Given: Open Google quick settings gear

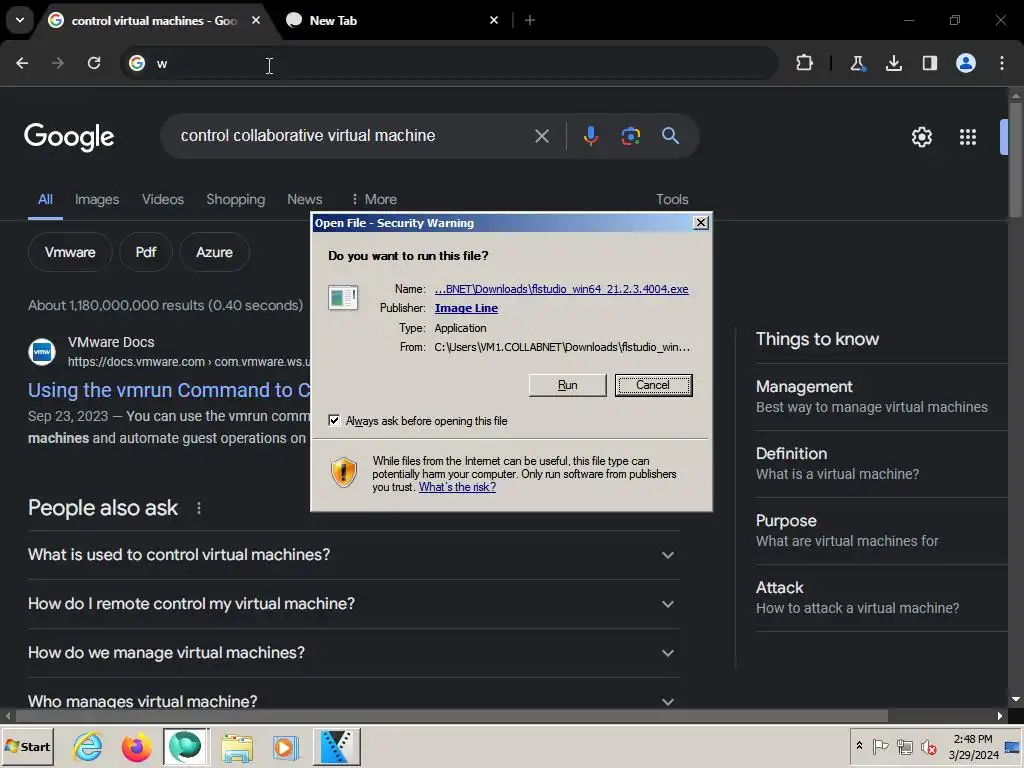Looking at the screenshot, I should tap(921, 137).
